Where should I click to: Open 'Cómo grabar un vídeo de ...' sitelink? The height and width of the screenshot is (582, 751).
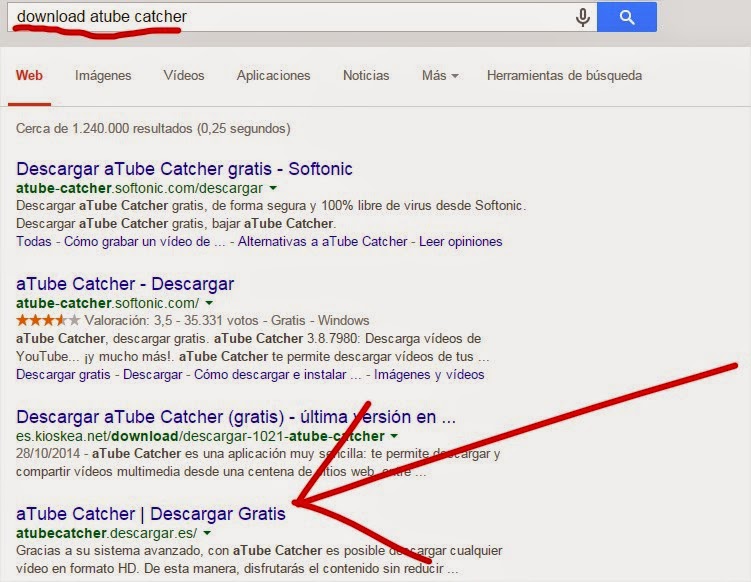pos(144,241)
